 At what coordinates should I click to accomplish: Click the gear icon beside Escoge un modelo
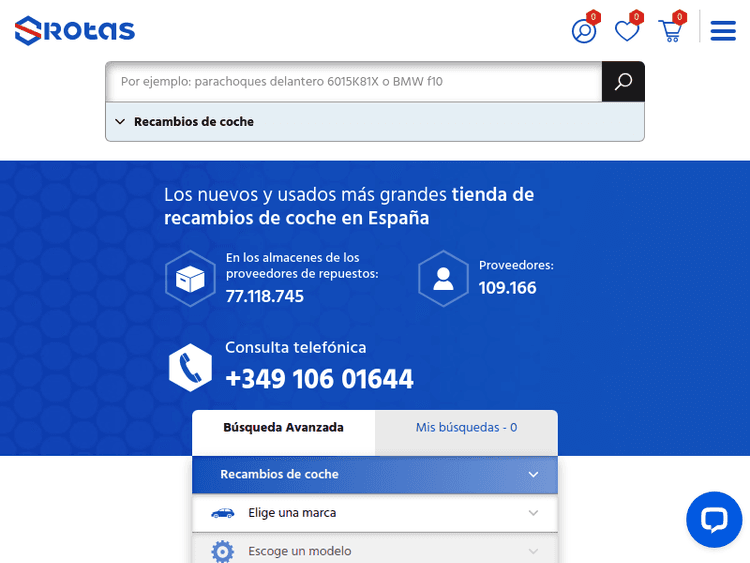222,551
